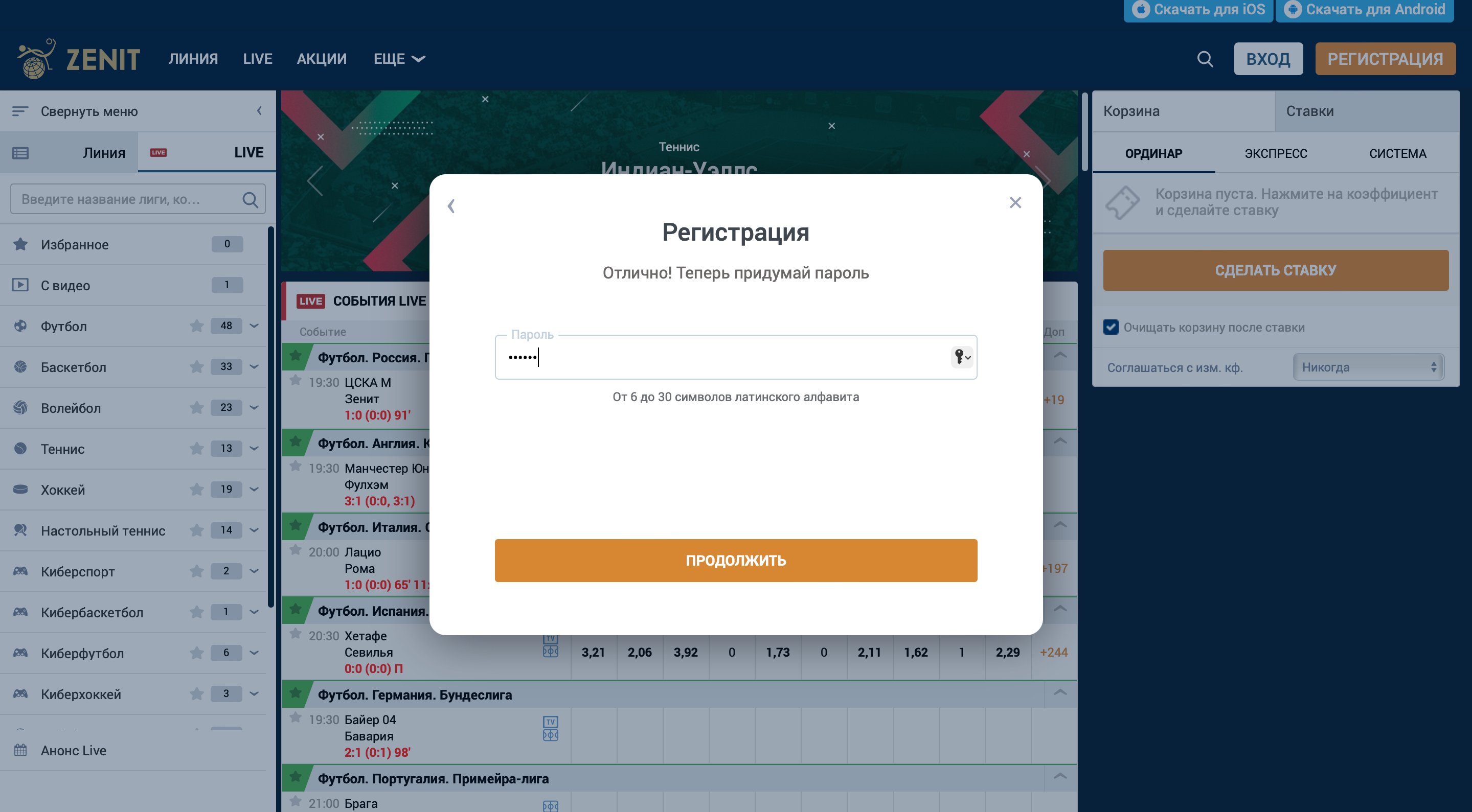Viewport: 1472px width, 812px height.
Task: Switch to the ЭКСПРЕСС bet tab
Action: point(1276,154)
